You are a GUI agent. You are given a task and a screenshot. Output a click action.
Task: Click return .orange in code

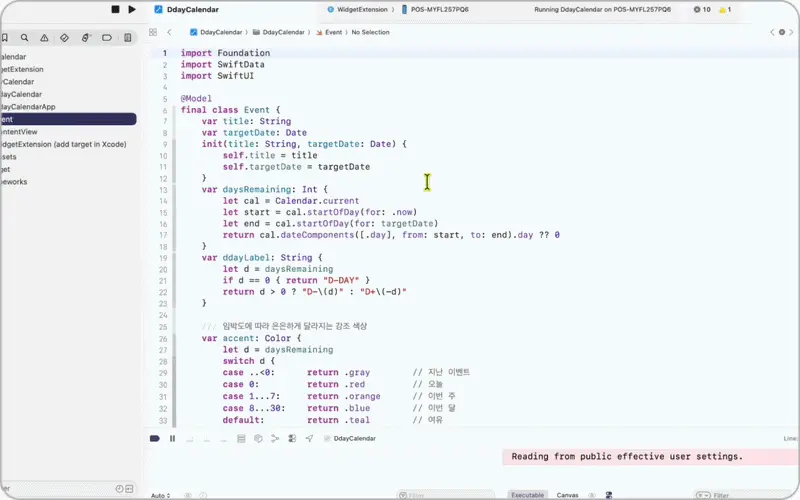pyautogui.click(x=344, y=396)
